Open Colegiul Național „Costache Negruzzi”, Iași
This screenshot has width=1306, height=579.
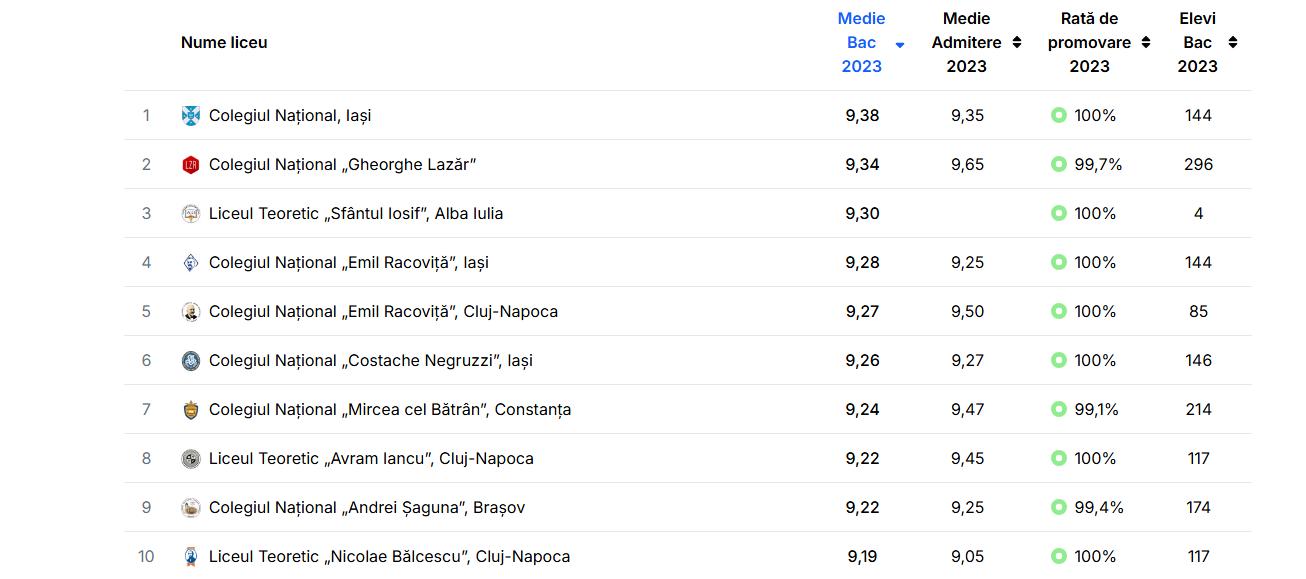(x=370, y=361)
